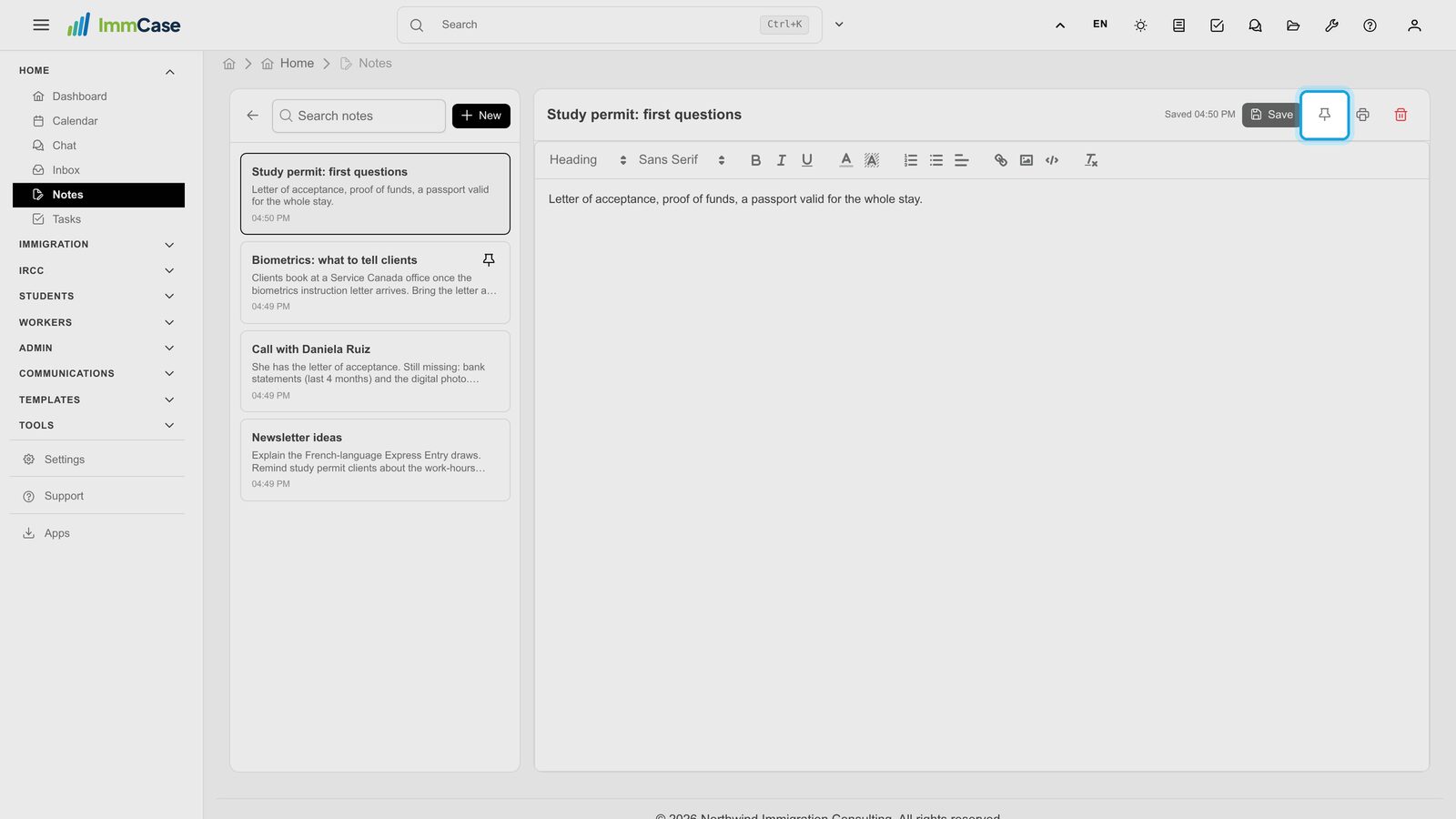Toggle light/dark theme with the sun icon
The width and height of the screenshot is (1456, 819).
1140,25
